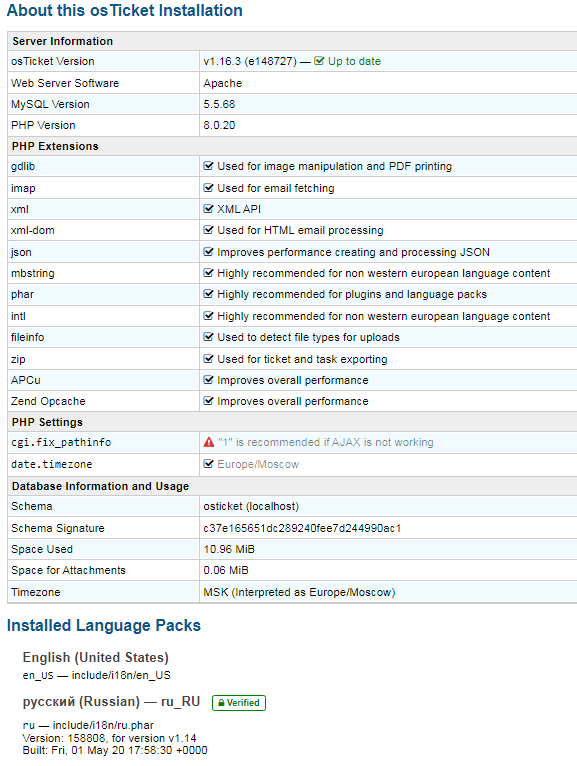Click the check icon in Zend Opcache row
The image size is (577, 766).
coord(208,401)
